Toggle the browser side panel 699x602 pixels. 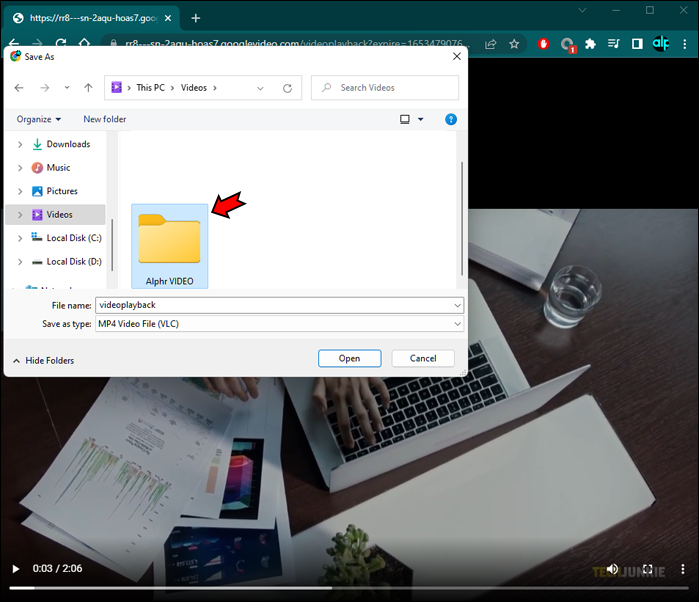tap(637, 44)
